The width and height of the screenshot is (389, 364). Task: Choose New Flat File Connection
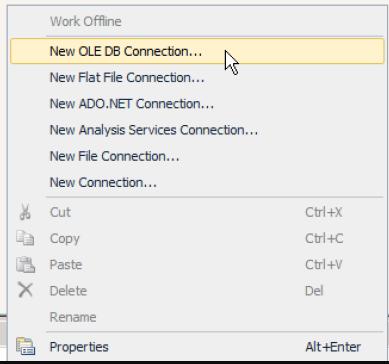coord(197,78)
